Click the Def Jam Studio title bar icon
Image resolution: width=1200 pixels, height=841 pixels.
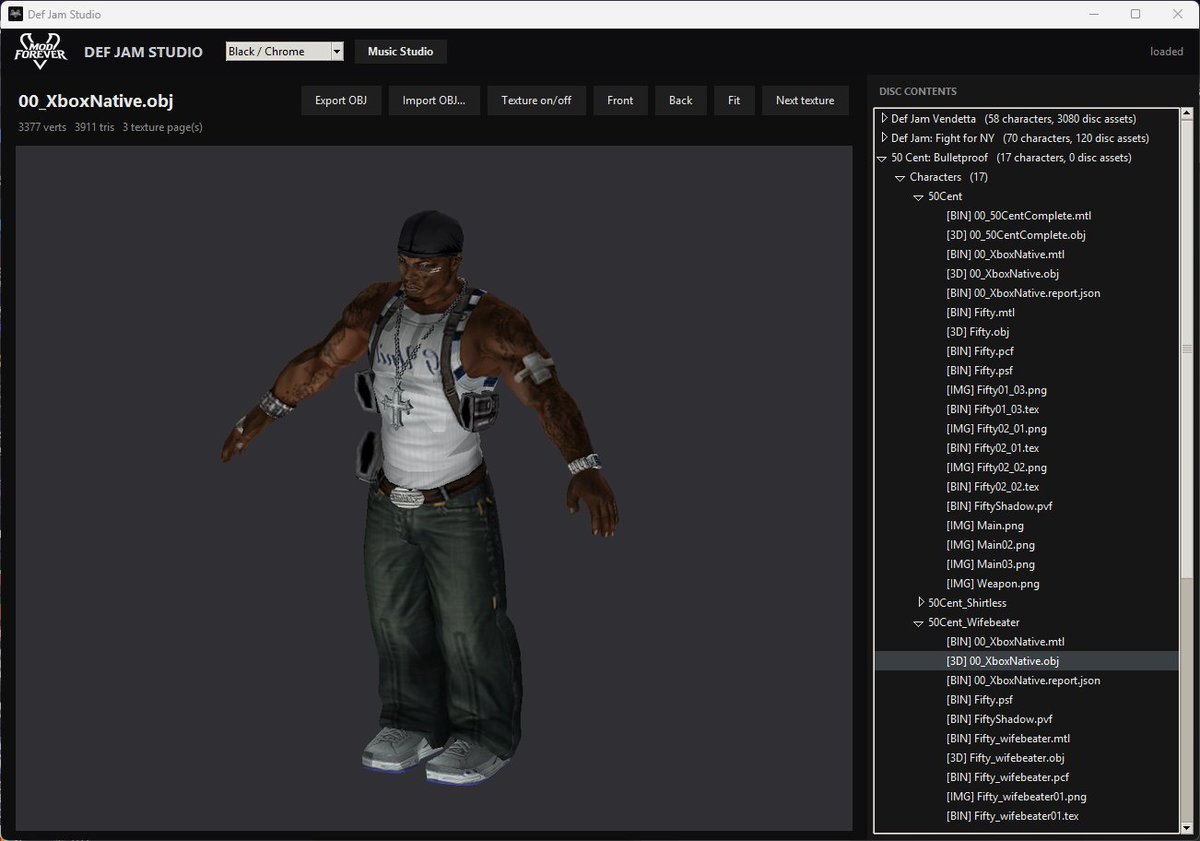pyautogui.click(x=16, y=14)
